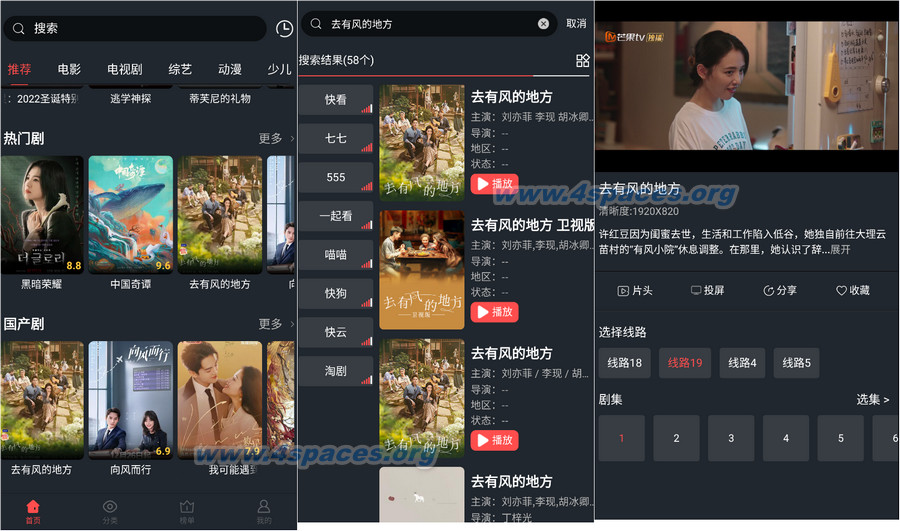Expand 国产剧 with 更多 arrow
Screen dimensions: 900x531
[277, 324]
